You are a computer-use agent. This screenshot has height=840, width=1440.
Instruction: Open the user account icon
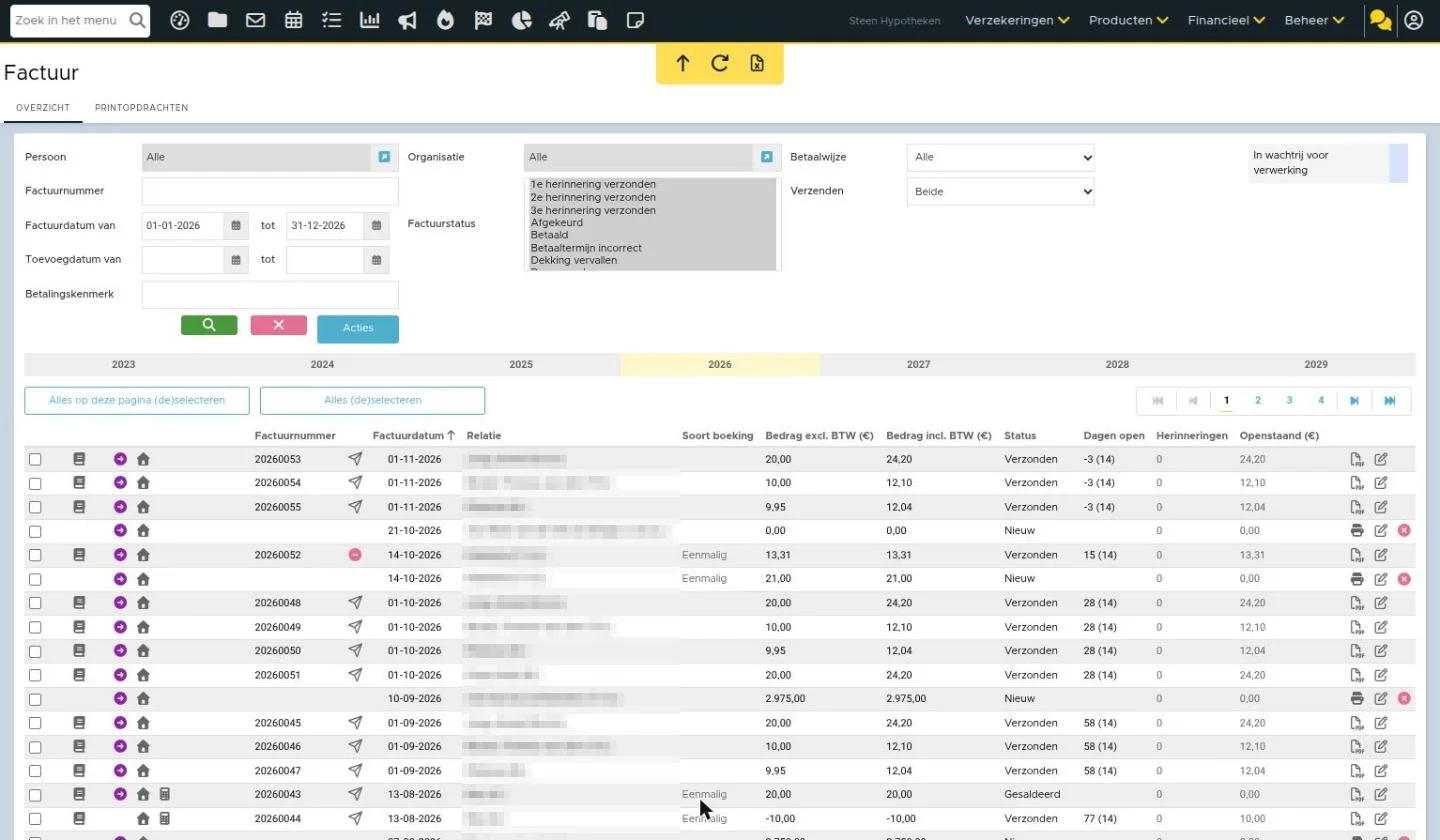1413,20
